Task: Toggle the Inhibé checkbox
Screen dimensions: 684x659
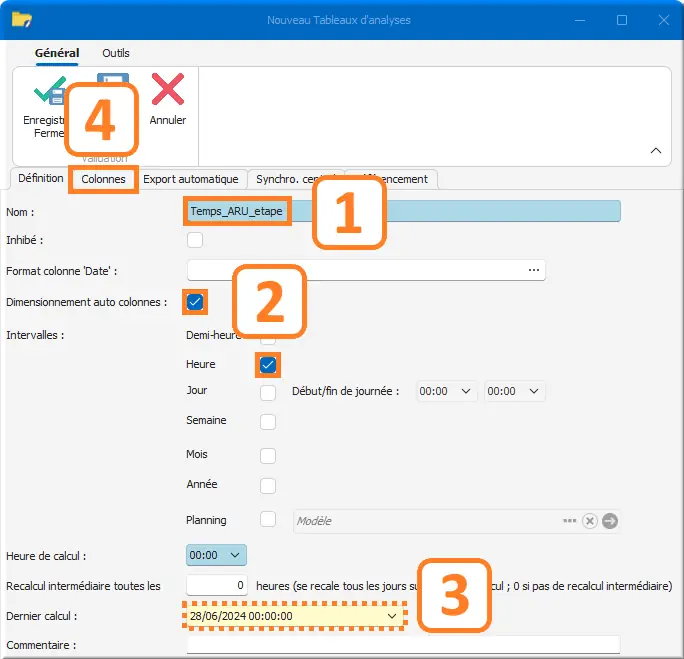Action: coord(195,240)
